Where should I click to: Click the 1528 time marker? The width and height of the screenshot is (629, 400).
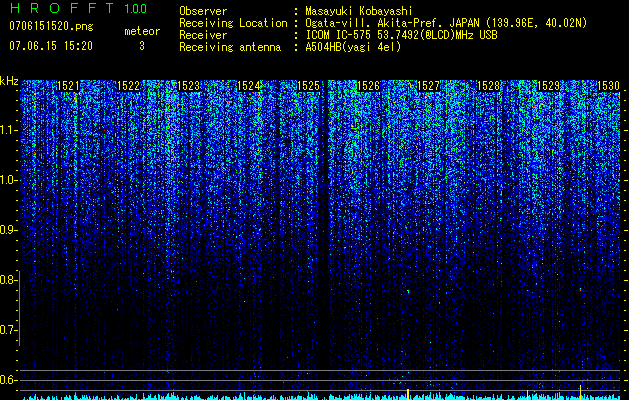click(488, 86)
